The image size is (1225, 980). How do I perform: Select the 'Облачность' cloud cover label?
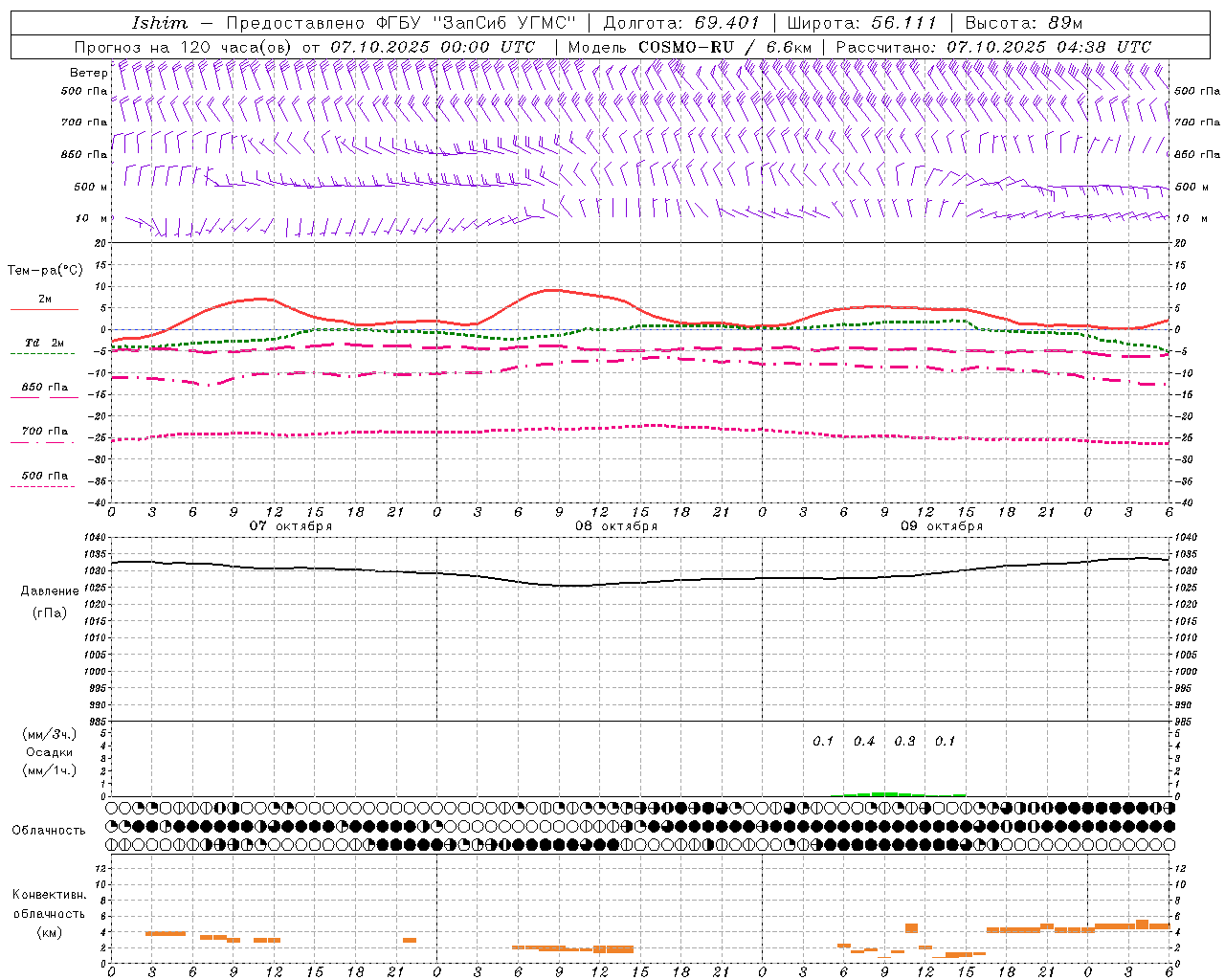(x=49, y=830)
